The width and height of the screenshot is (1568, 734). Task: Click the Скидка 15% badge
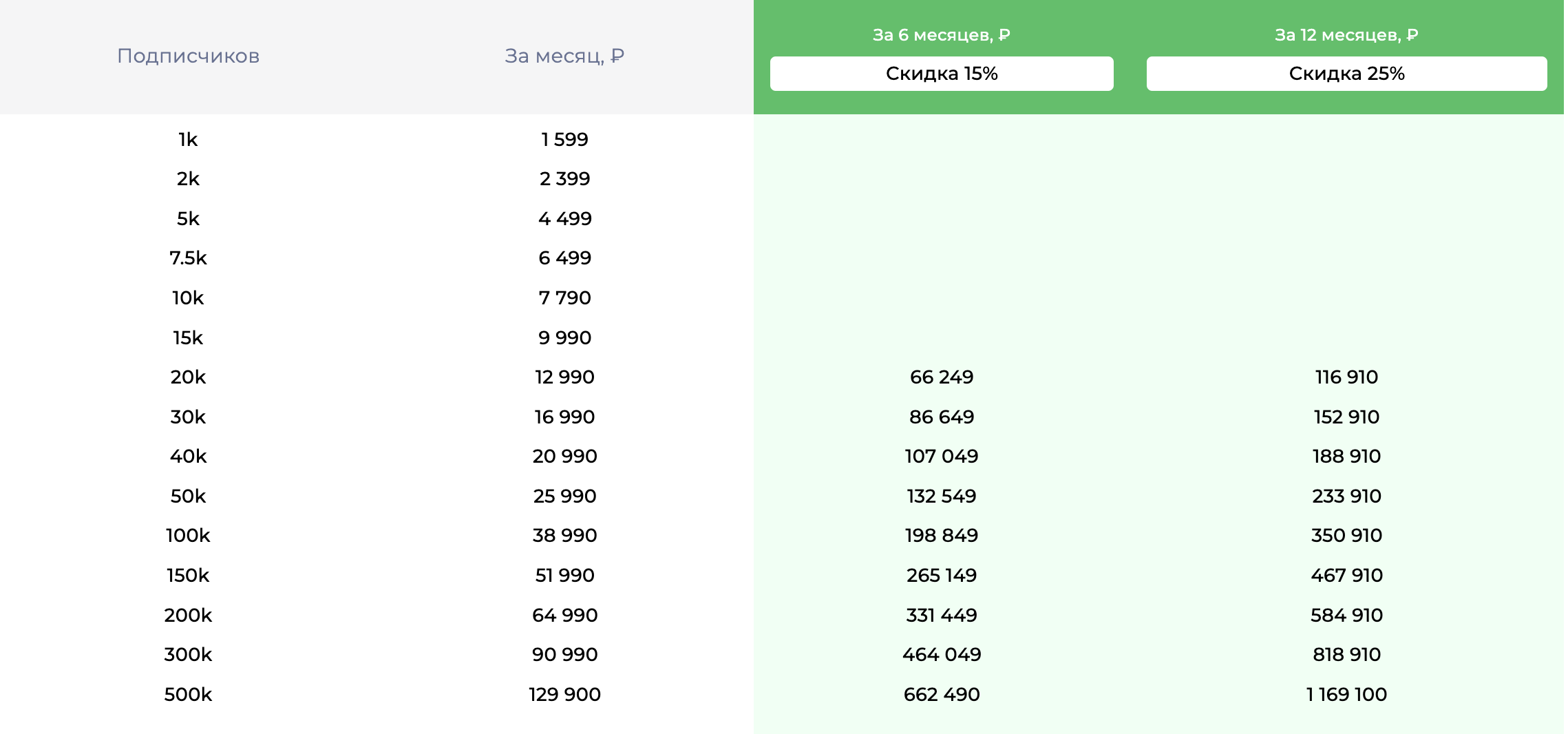tap(941, 74)
